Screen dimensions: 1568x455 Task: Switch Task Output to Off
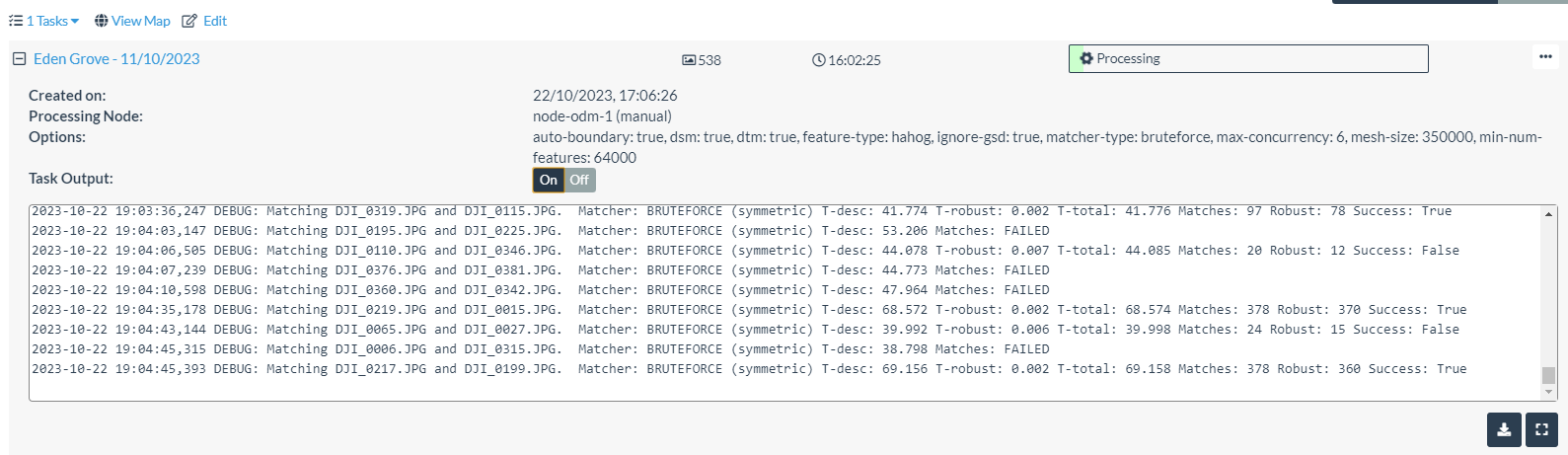tap(579, 180)
